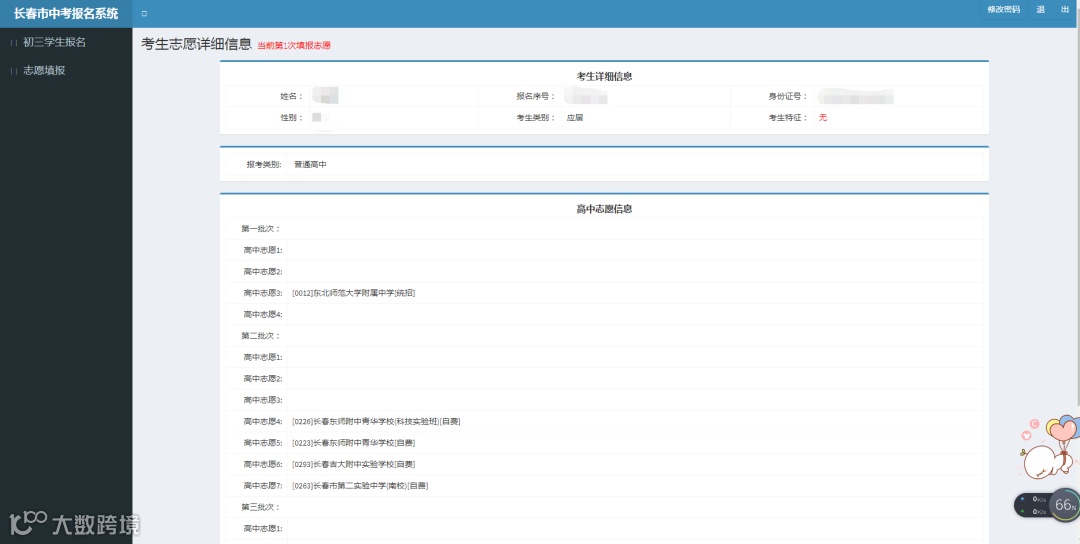
Task: Click the 修改密码 button
Action: coord(1004,10)
